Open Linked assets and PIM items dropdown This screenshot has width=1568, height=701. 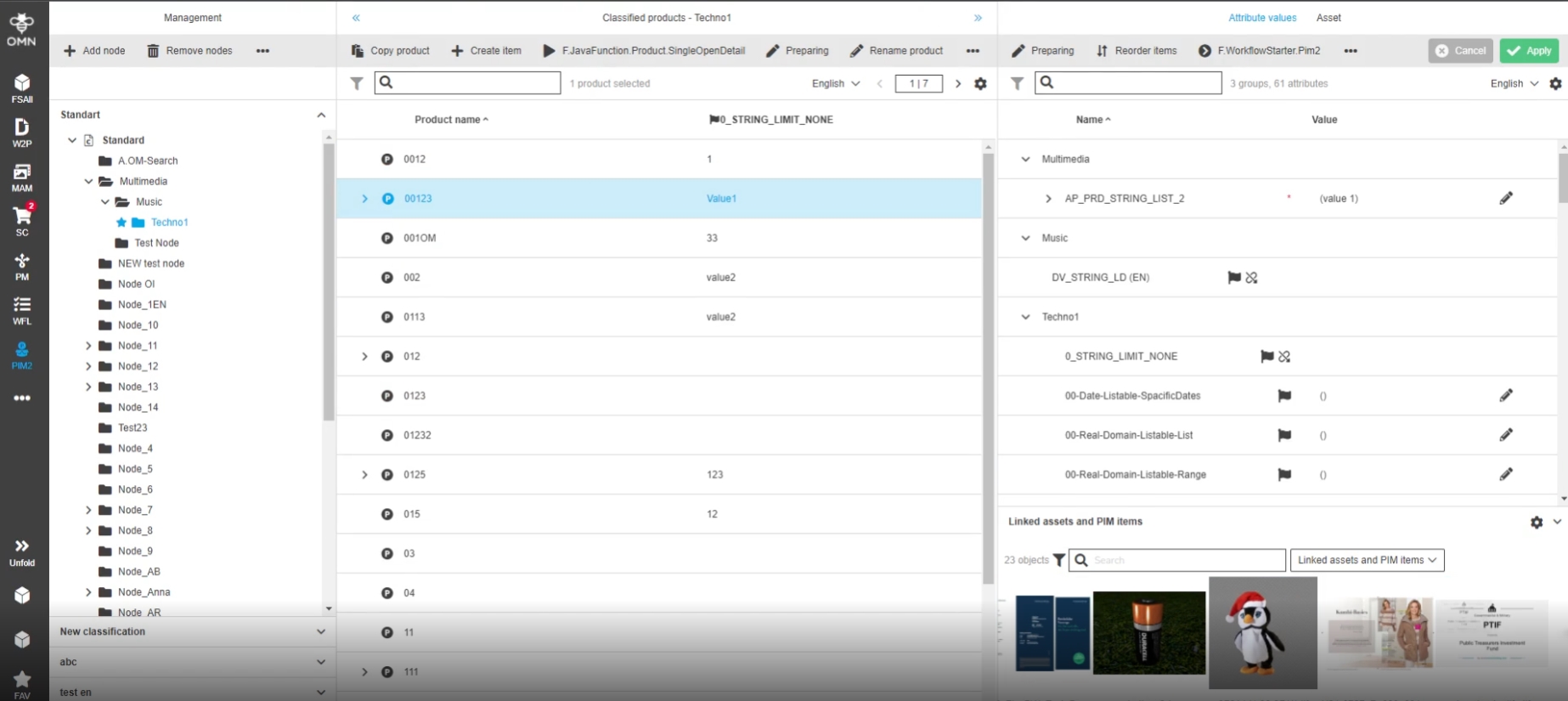[1367, 560]
